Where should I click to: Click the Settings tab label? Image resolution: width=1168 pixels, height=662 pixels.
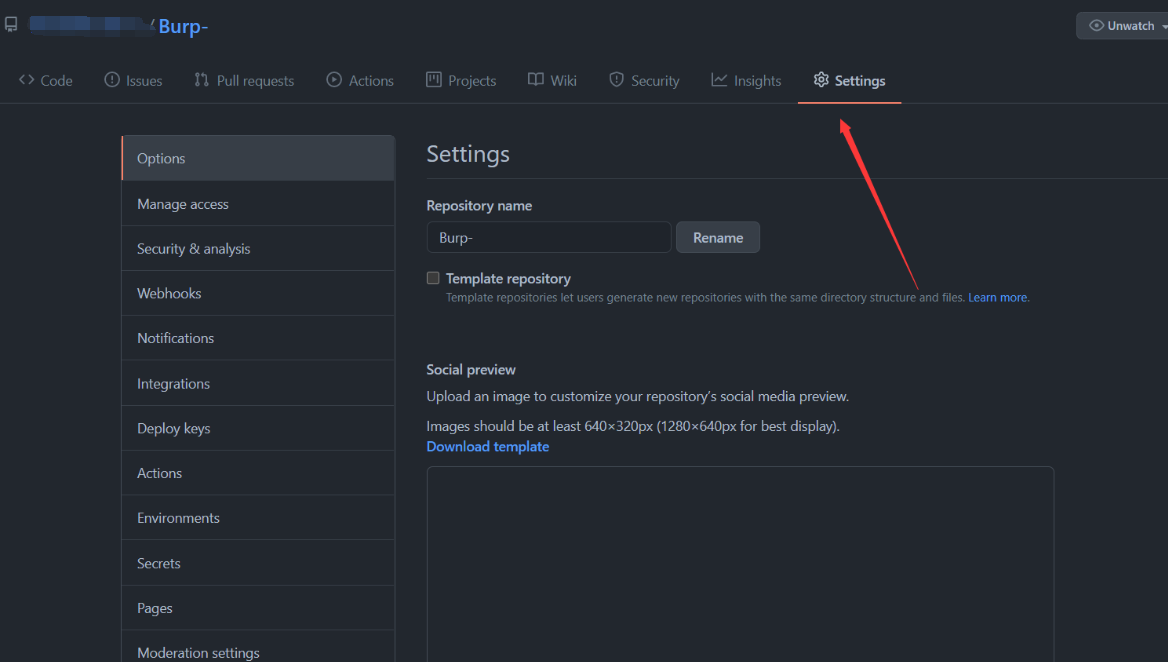(x=860, y=80)
